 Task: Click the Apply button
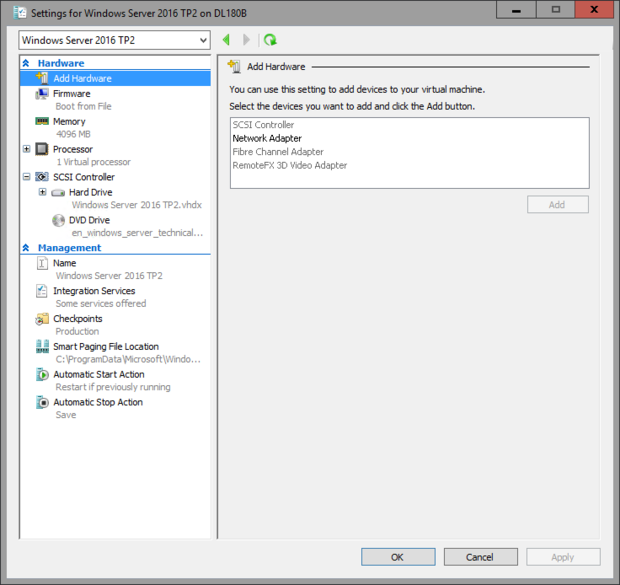(563, 557)
